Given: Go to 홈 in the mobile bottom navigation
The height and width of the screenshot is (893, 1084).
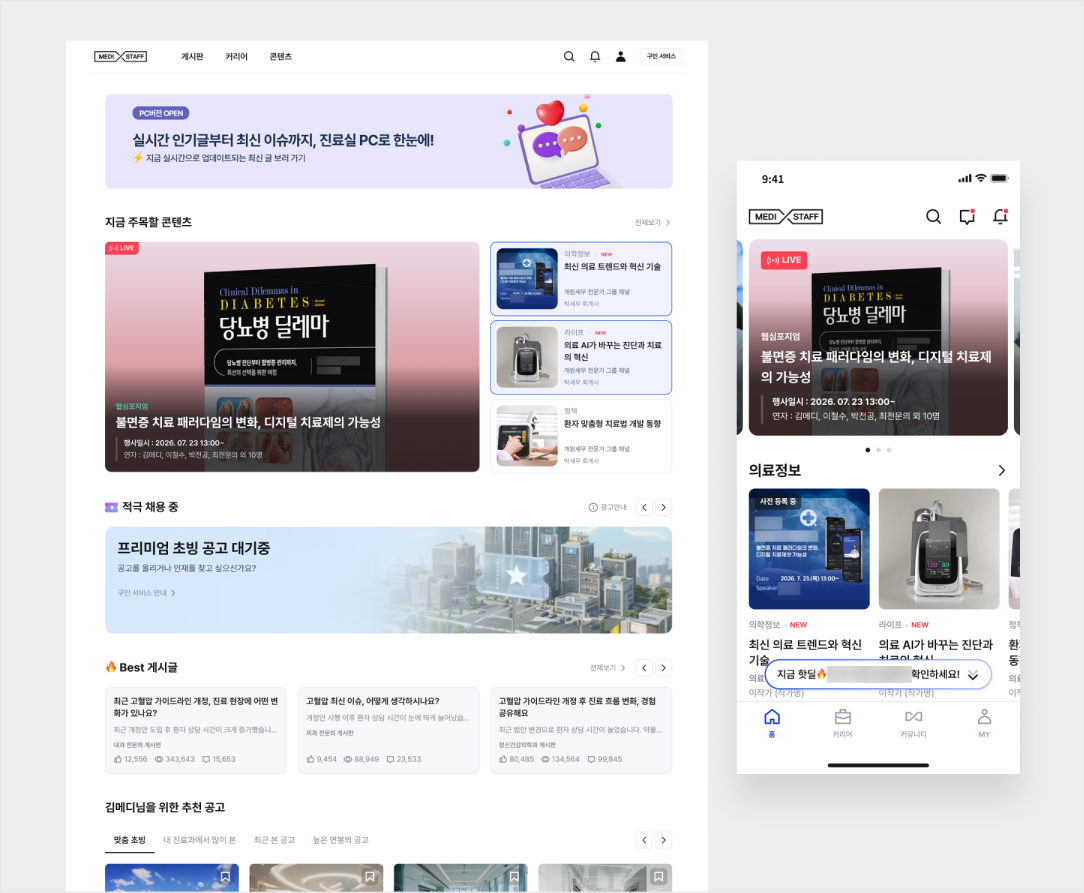Looking at the screenshot, I should [772, 723].
